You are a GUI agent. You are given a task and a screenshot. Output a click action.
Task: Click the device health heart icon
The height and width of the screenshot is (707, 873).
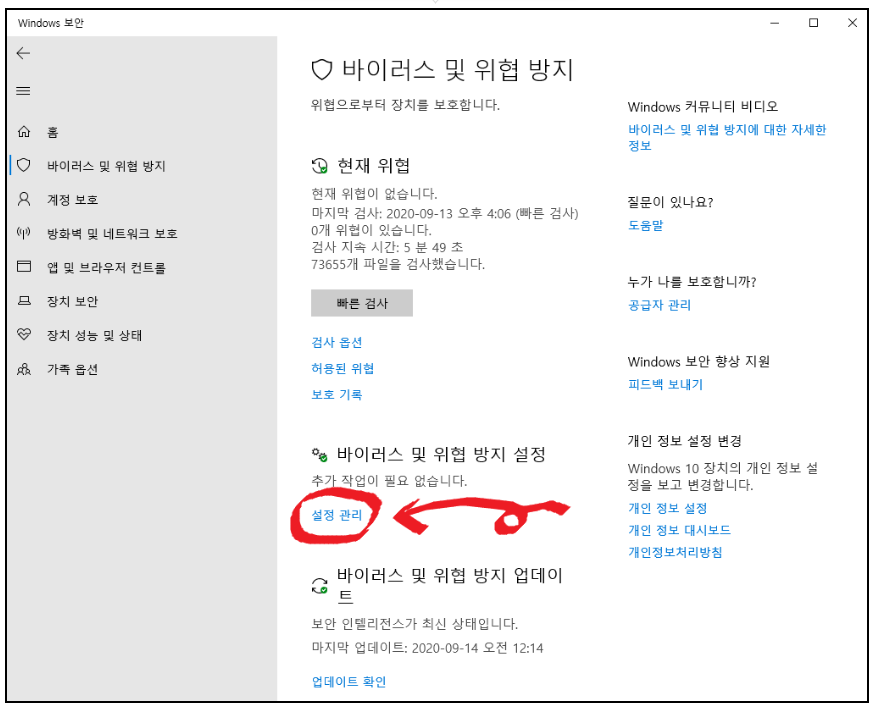(x=24, y=335)
